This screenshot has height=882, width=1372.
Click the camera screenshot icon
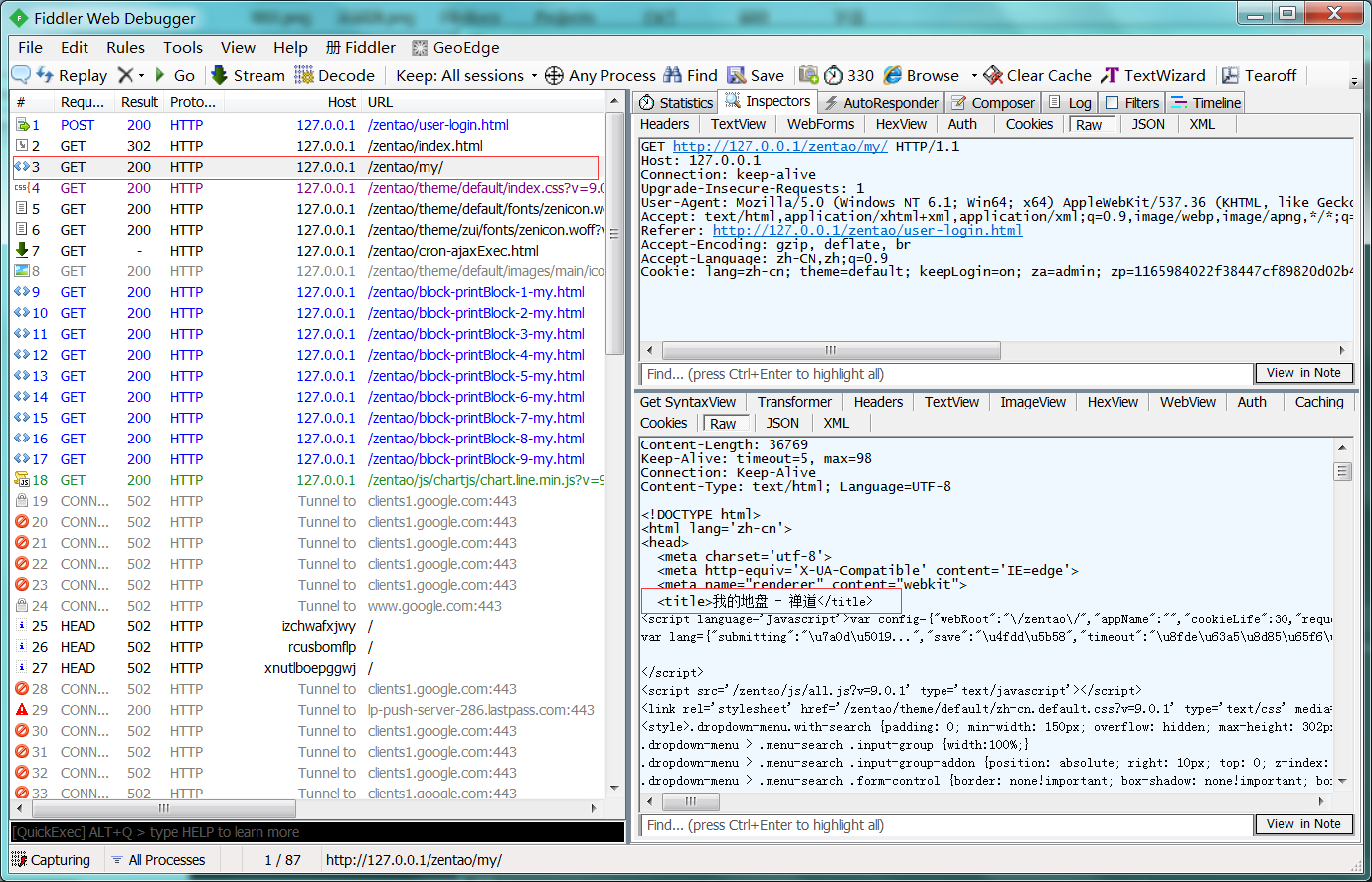pyautogui.click(x=809, y=75)
